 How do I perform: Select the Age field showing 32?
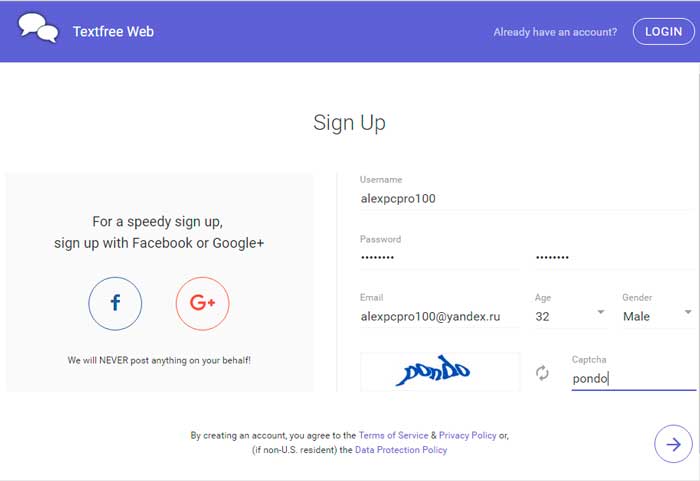pyautogui.click(x=571, y=316)
